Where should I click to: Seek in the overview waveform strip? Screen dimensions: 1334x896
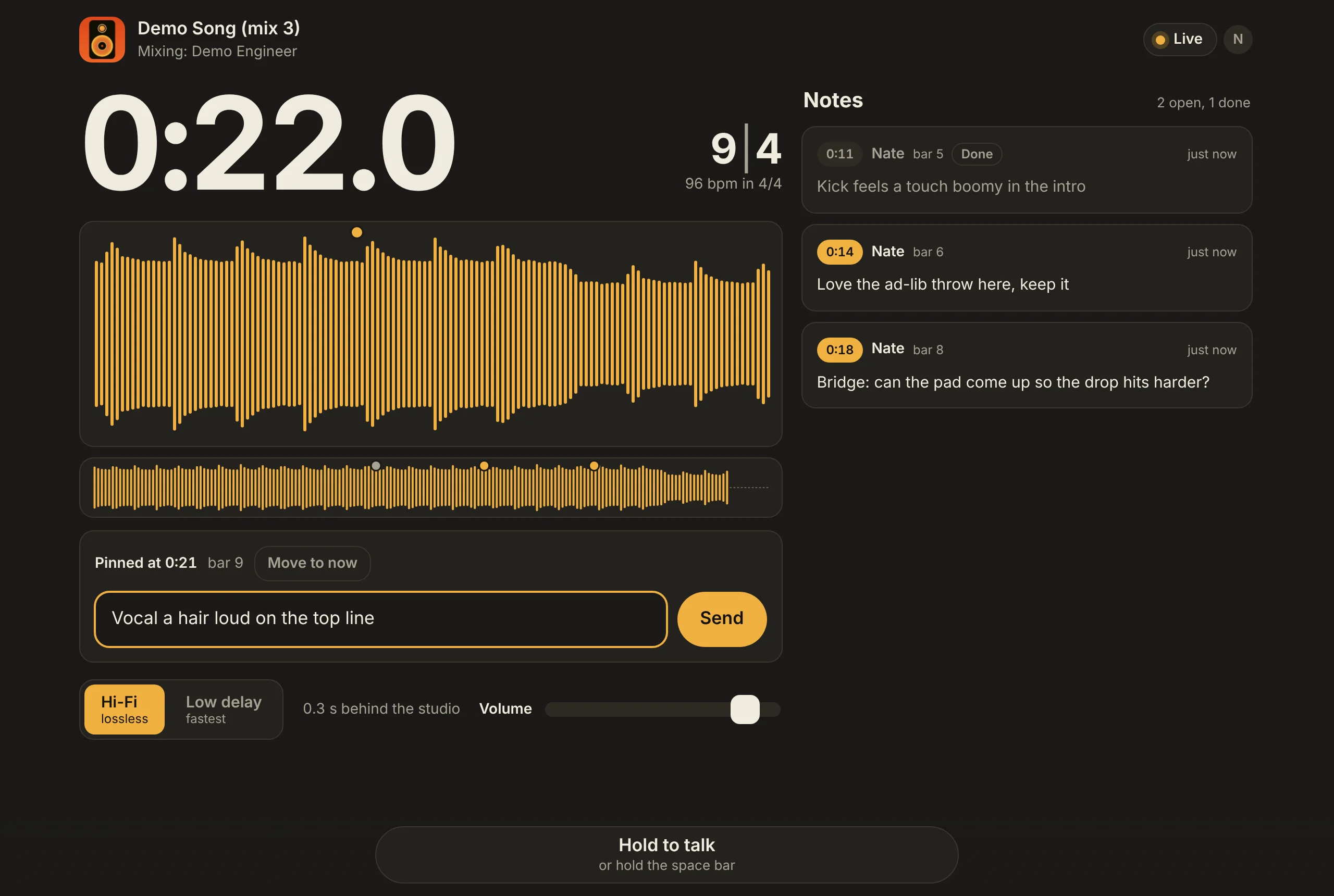tap(430, 488)
